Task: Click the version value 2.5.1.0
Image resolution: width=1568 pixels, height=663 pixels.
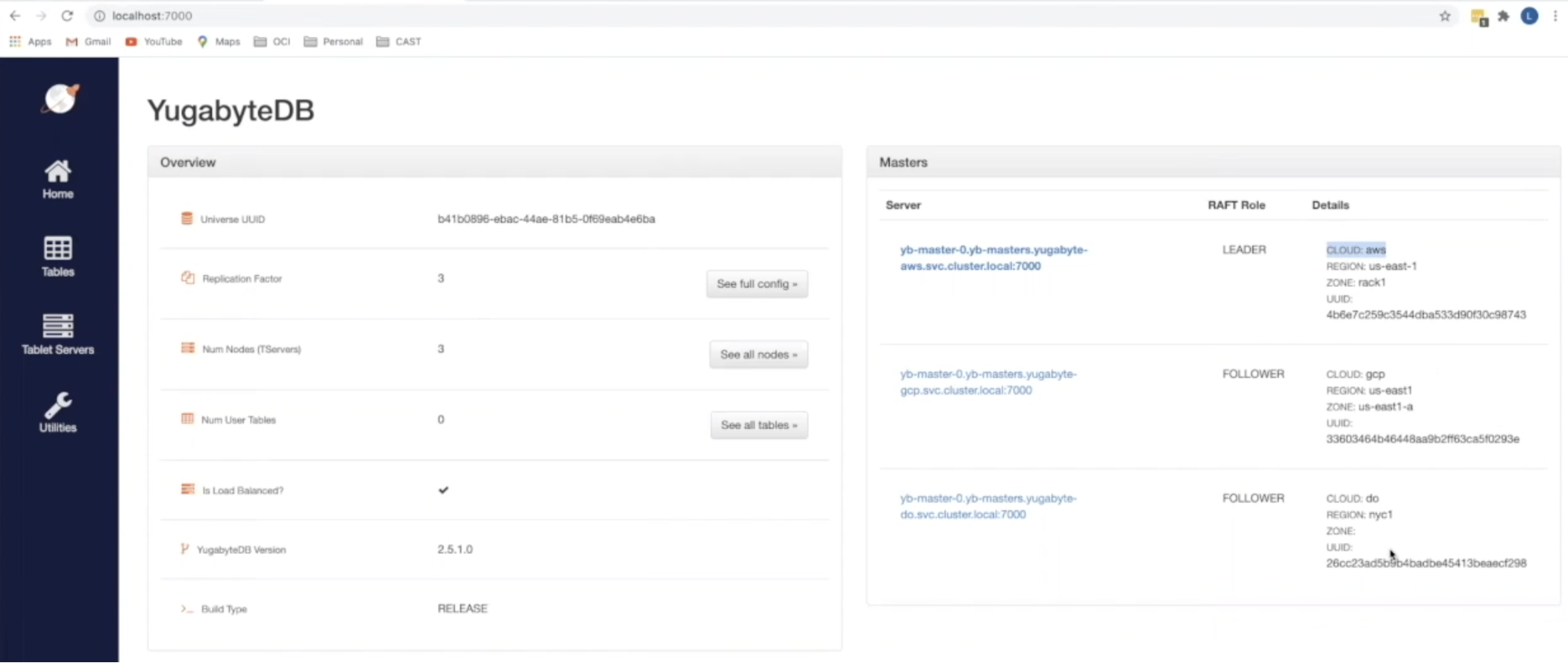Action: click(455, 549)
